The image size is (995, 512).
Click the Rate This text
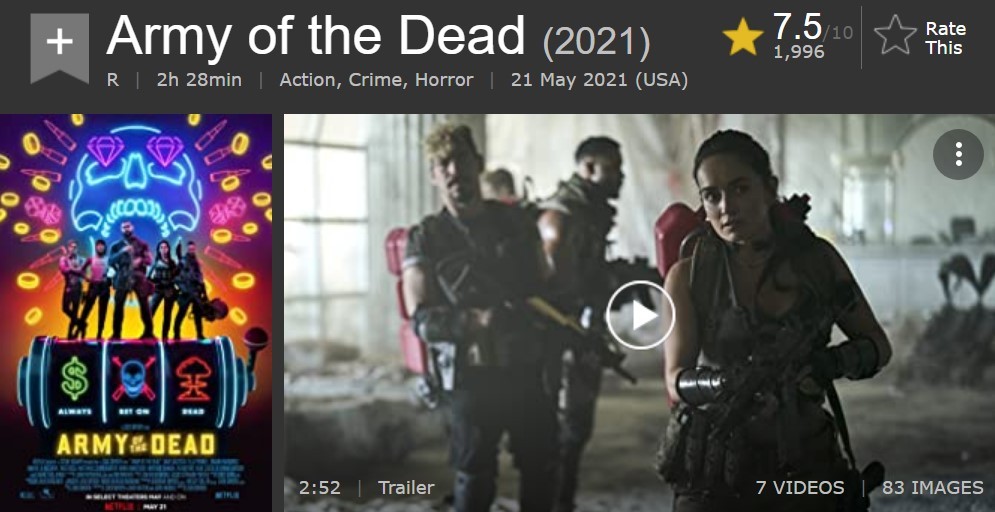point(946,38)
